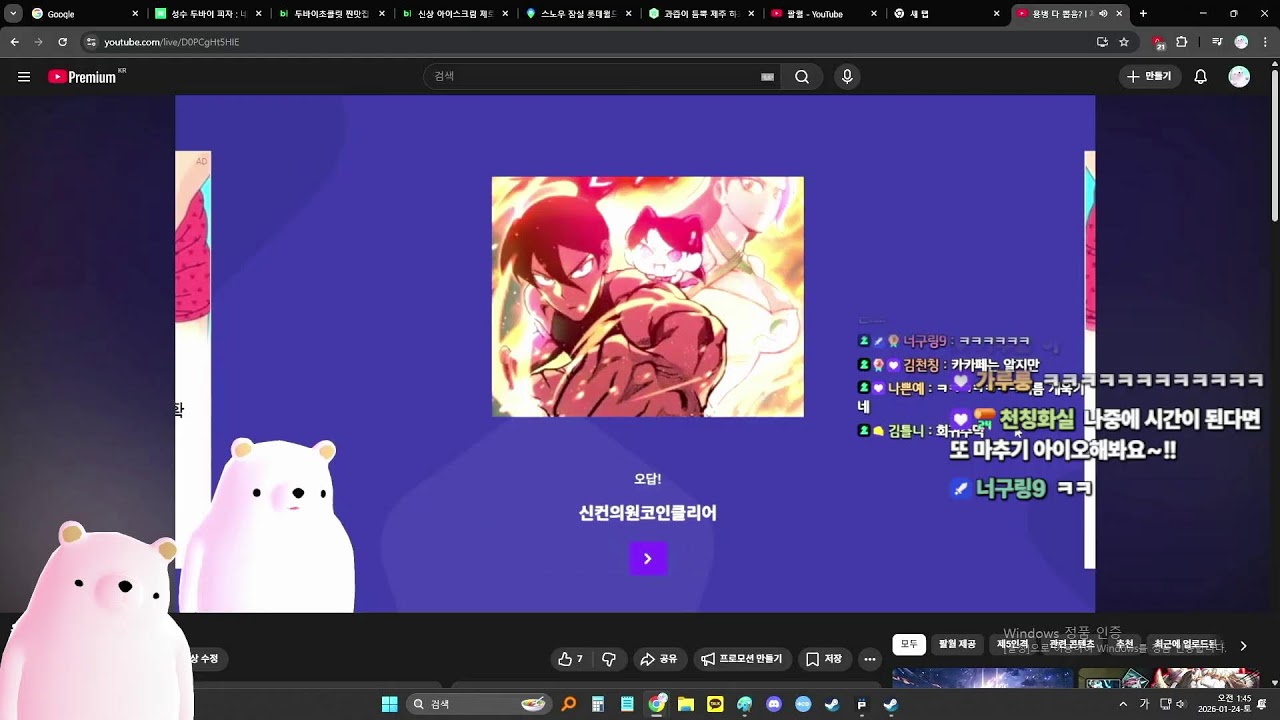Switch to the 새 탭 browser tab
This screenshot has width=1280, height=720.
click(948, 14)
